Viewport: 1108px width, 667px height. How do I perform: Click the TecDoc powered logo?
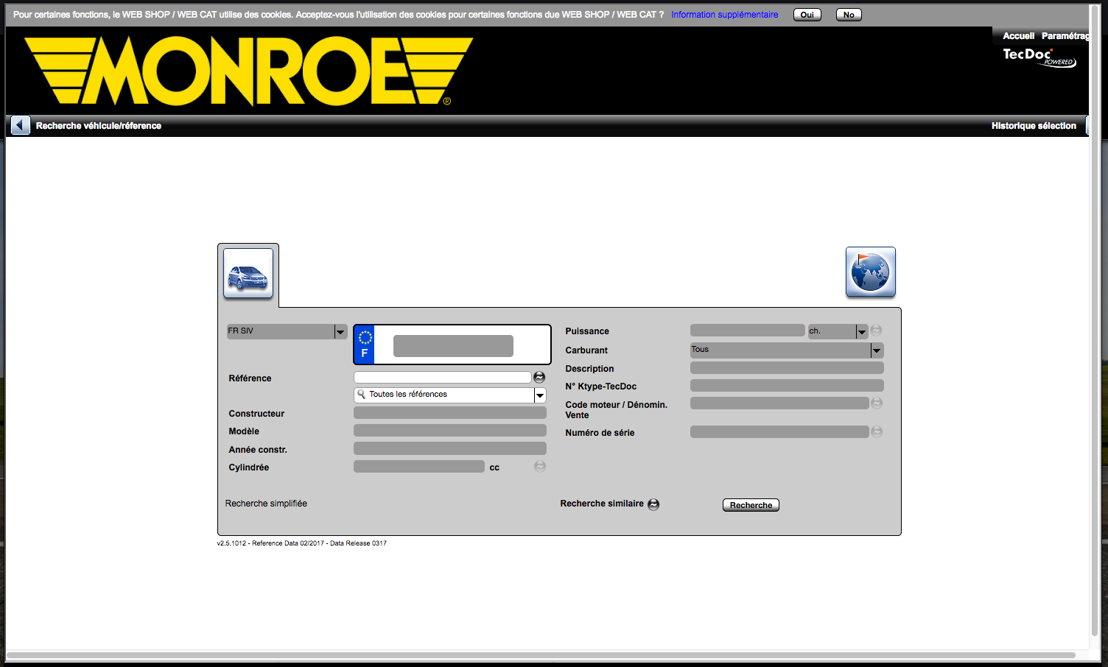(1039, 57)
